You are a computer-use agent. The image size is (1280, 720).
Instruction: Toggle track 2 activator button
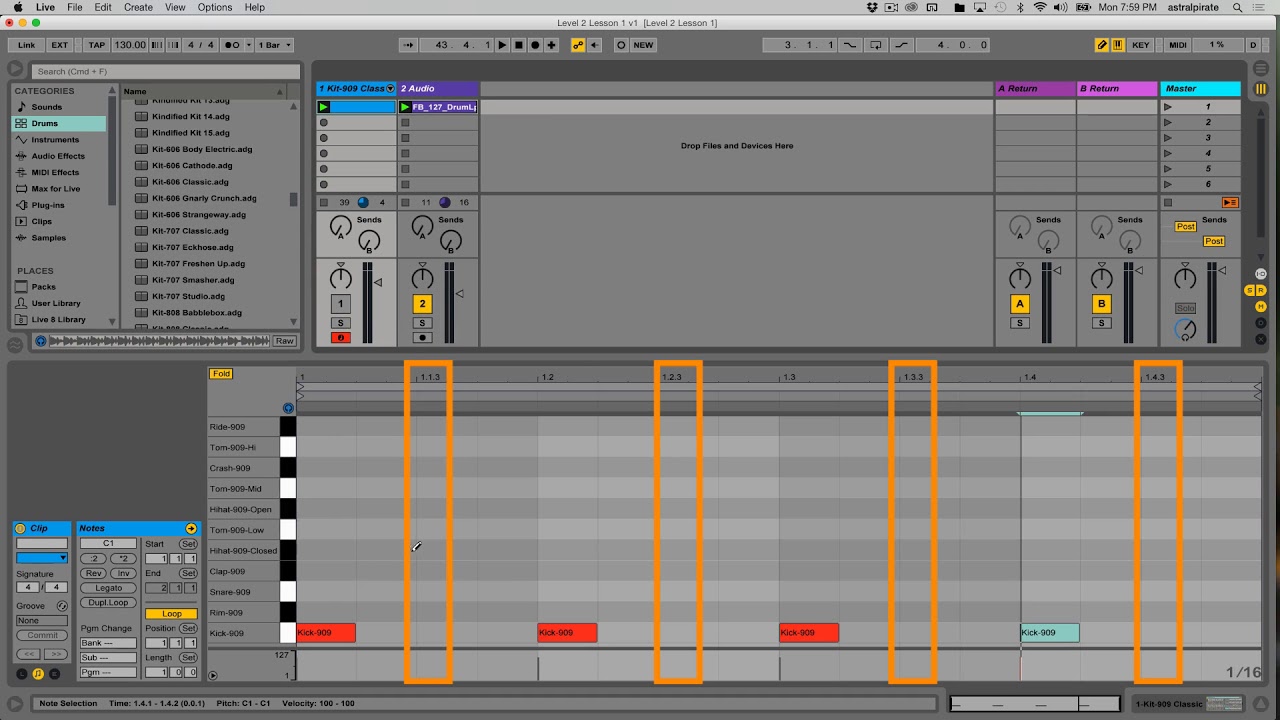[x=422, y=304]
